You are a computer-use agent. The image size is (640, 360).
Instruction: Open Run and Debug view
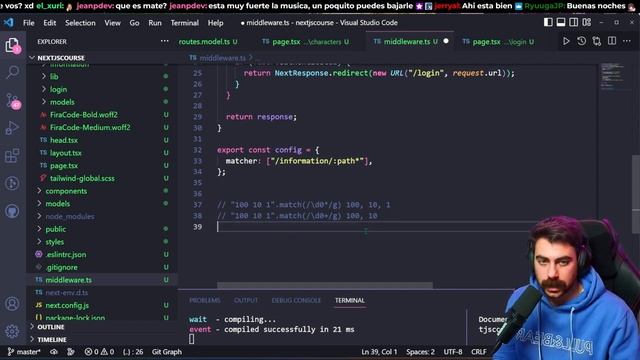12,128
